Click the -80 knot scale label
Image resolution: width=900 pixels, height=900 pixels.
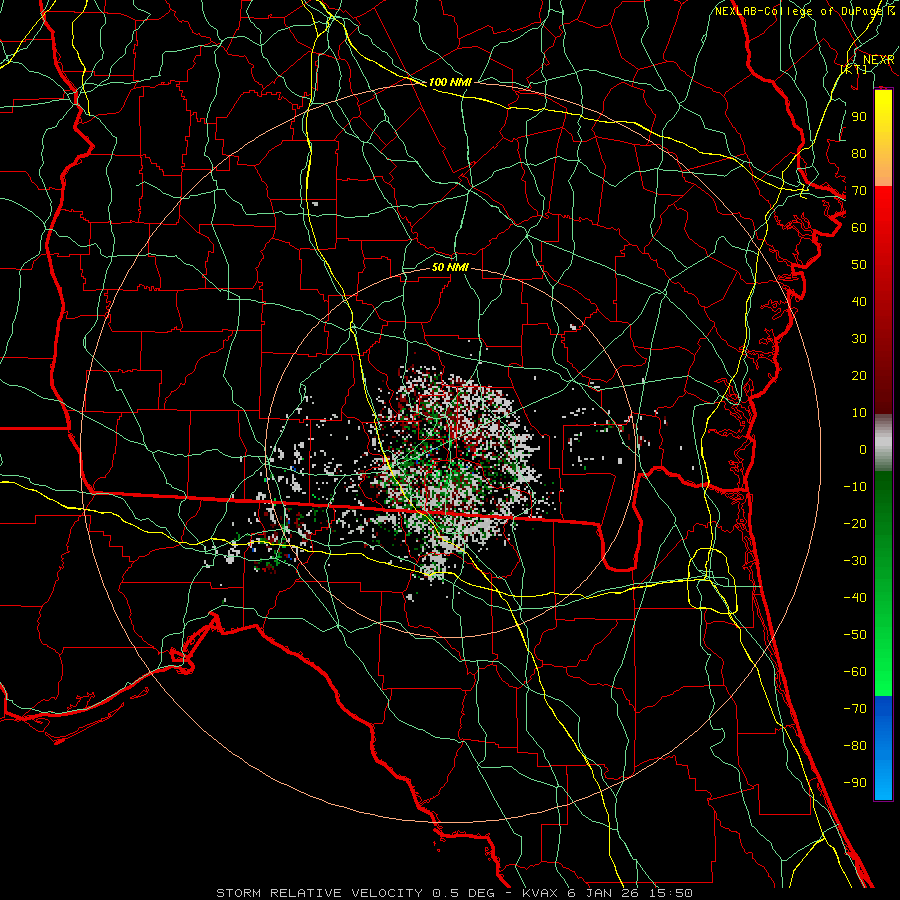point(855,746)
